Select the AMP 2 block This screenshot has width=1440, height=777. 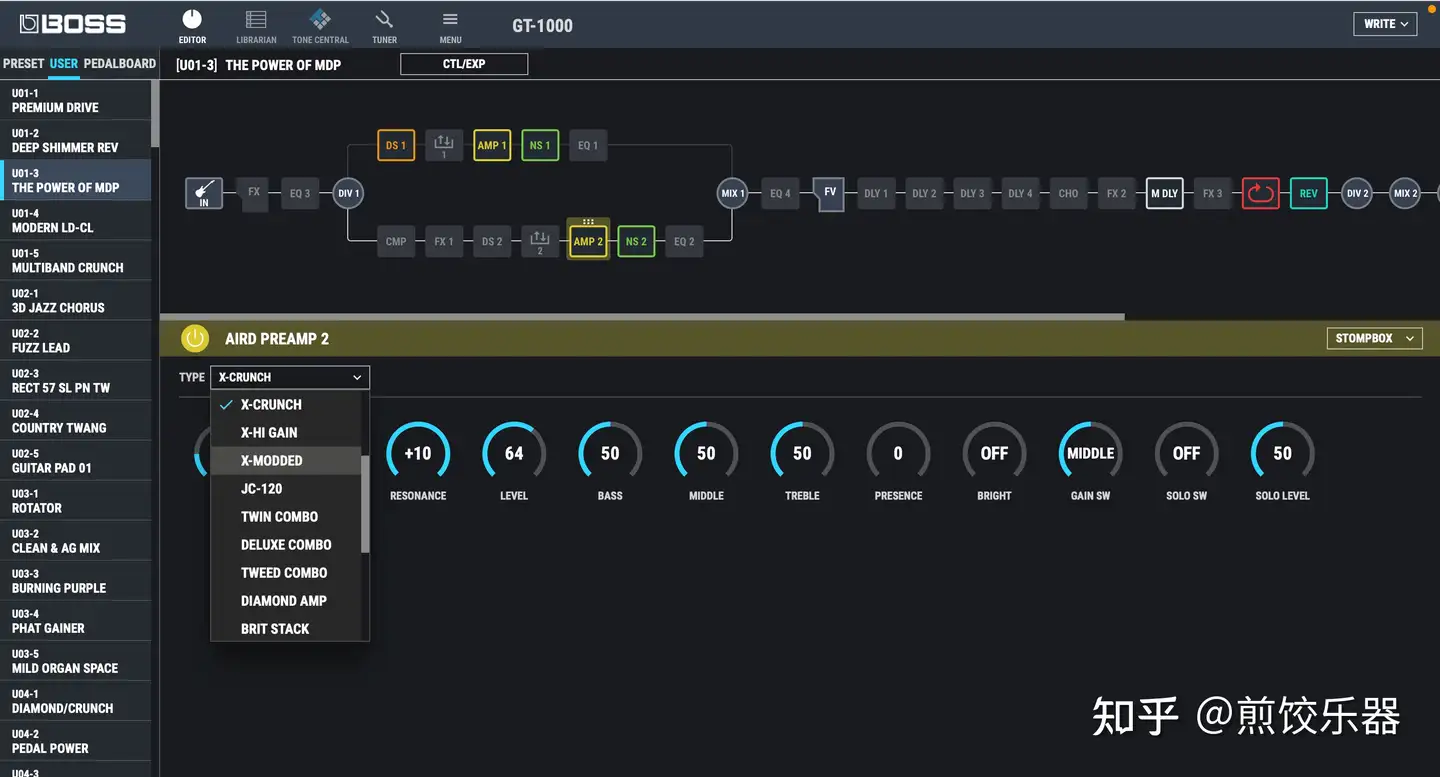(x=588, y=241)
